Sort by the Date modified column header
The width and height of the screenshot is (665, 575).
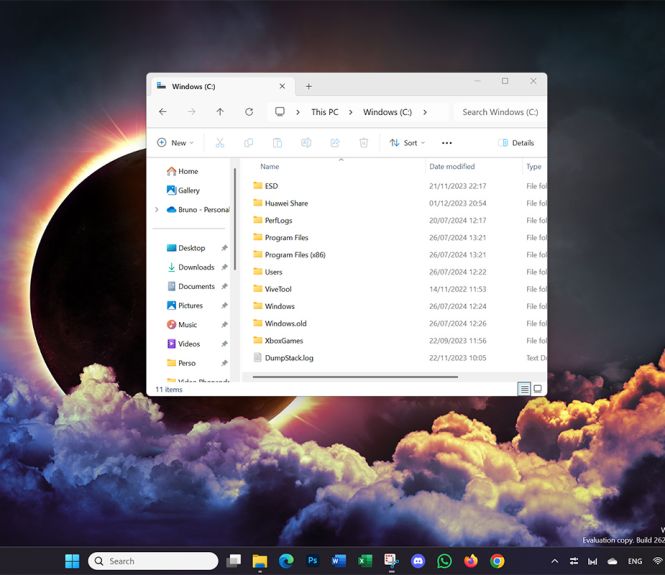point(452,167)
